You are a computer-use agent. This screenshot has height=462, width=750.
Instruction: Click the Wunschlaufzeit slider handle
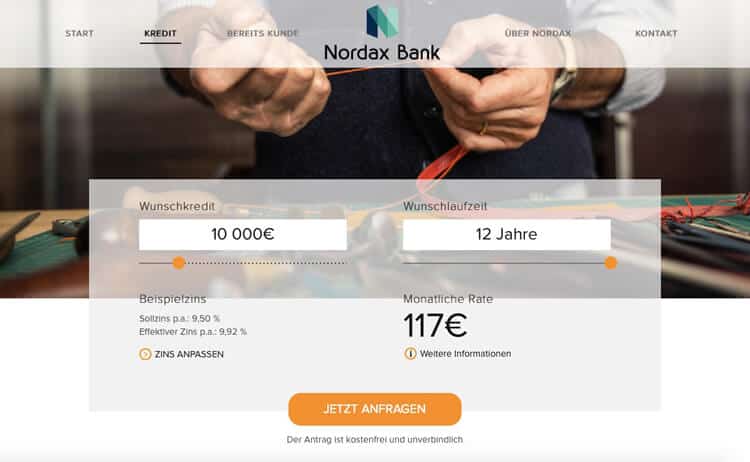610,263
